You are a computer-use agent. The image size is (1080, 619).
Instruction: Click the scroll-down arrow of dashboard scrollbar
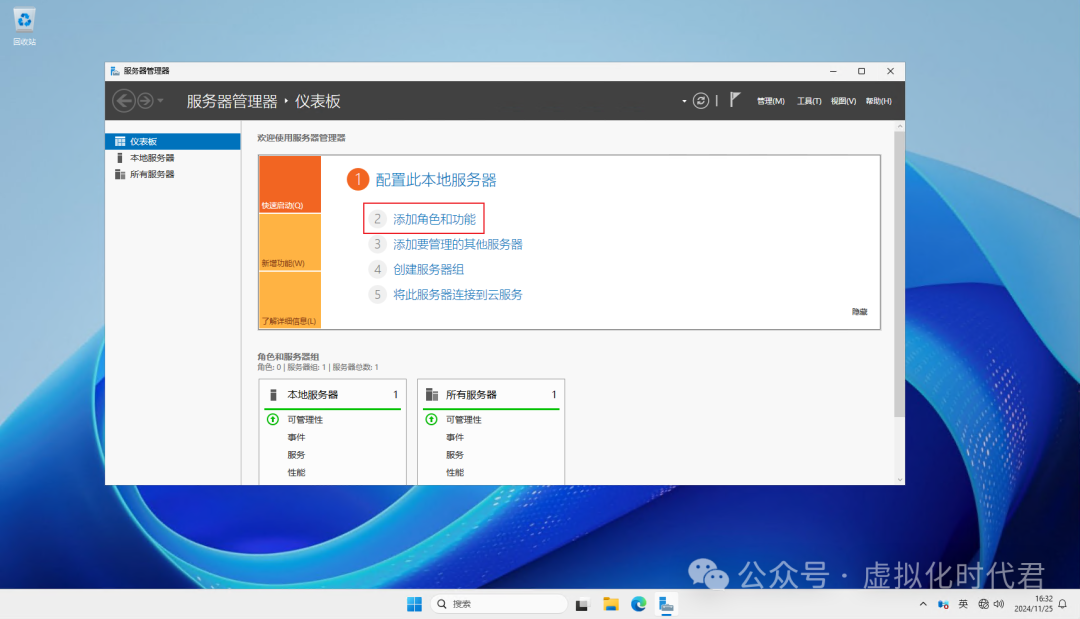click(900, 480)
